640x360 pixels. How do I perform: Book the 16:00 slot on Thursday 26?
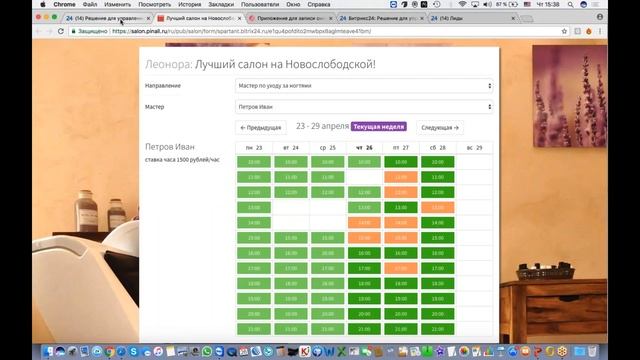pyautogui.click(x=364, y=253)
